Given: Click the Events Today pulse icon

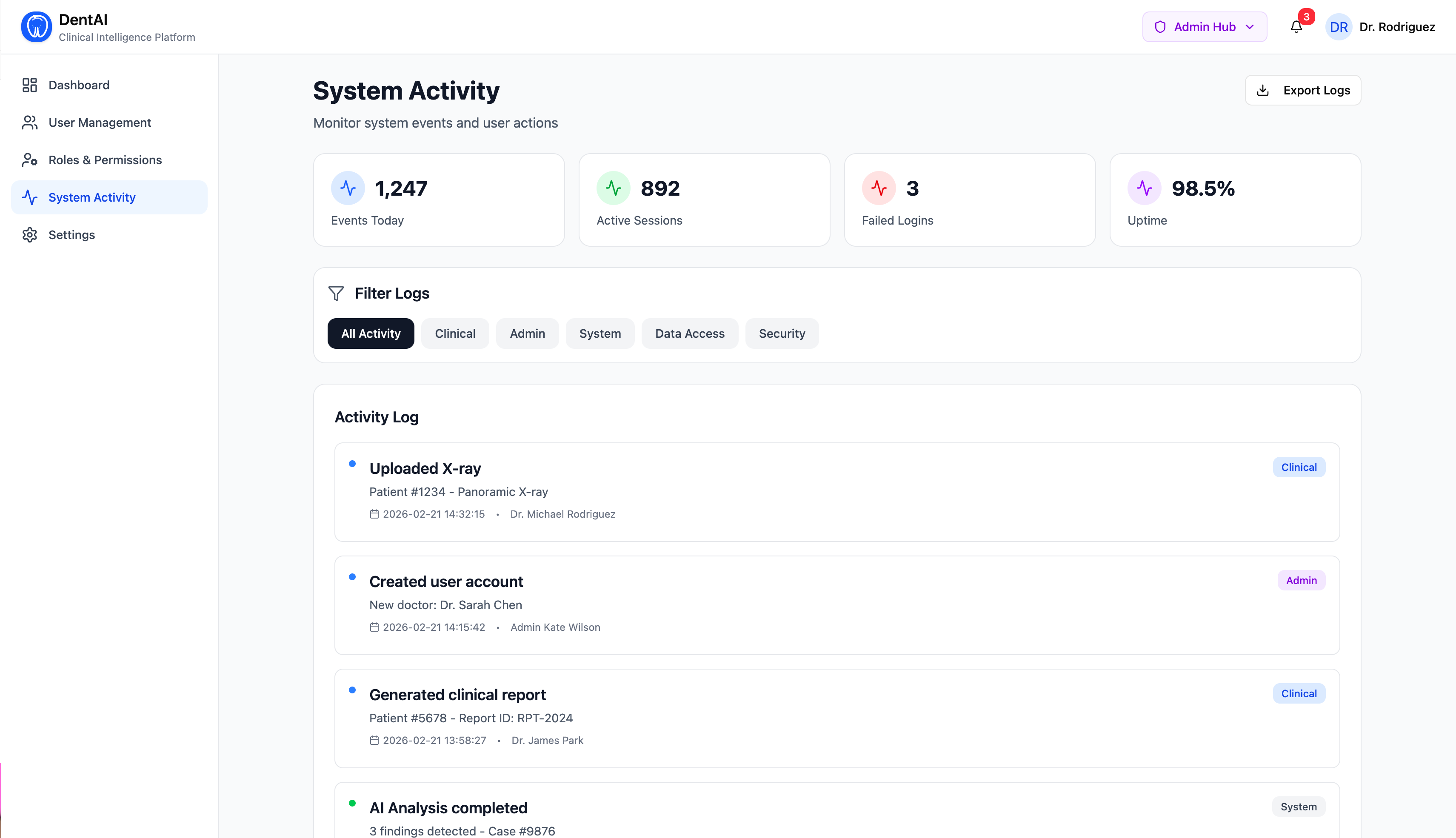Looking at the screenshot, I should [348, 188].
